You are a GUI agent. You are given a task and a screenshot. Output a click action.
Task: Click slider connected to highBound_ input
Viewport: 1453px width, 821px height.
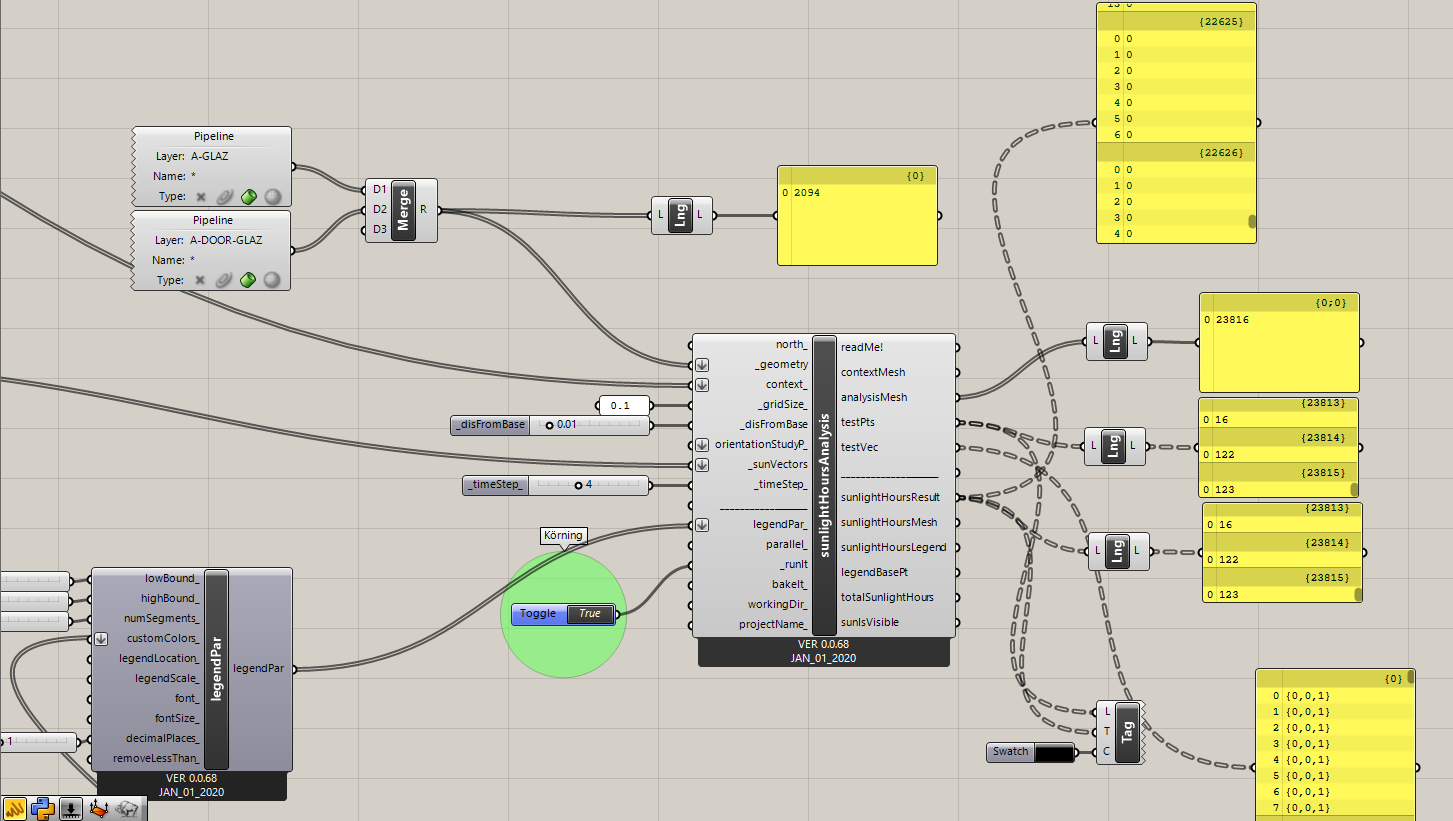pos(35,600)
